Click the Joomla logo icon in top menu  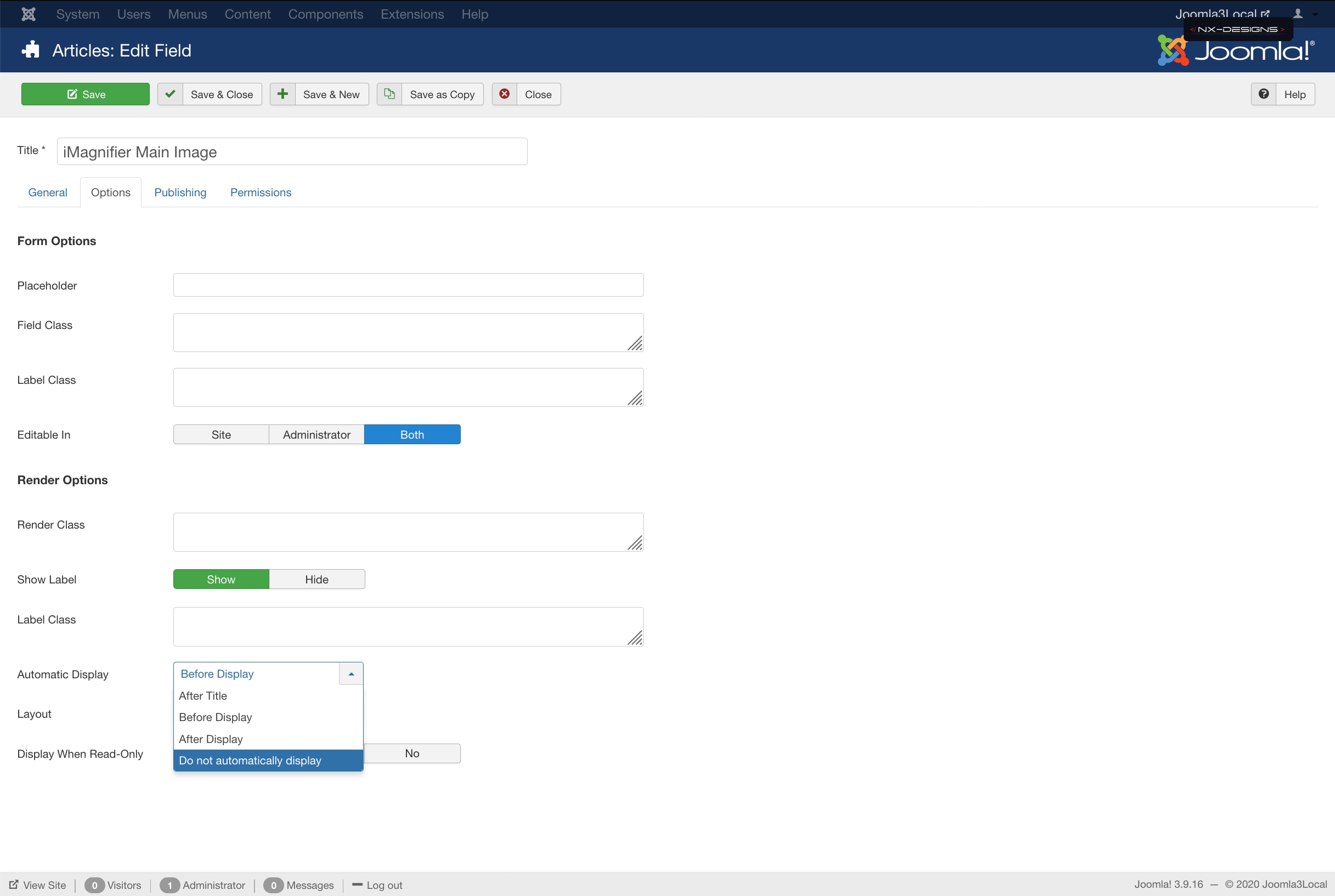coord(29,14)
